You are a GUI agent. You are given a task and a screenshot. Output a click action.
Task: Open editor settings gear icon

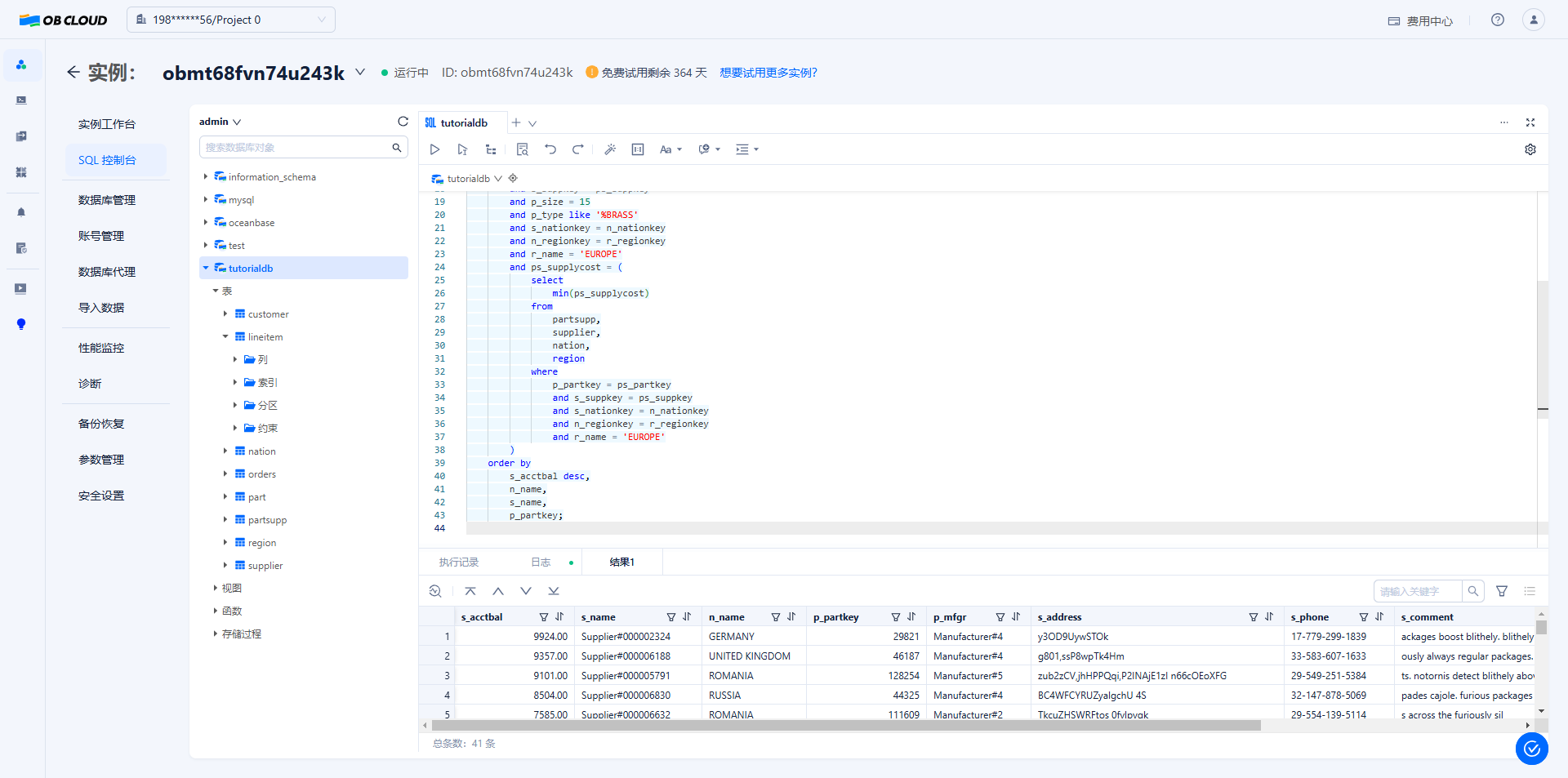click(x=1530, y=149)
